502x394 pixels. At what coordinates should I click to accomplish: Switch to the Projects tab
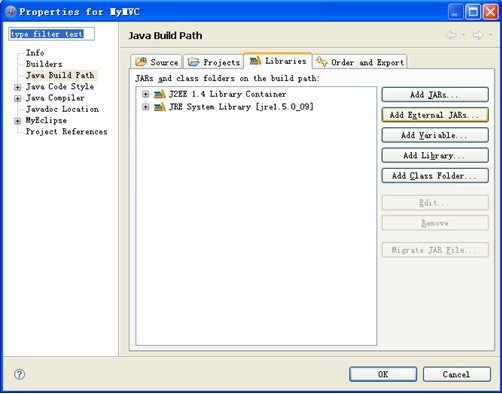point(213,62)
